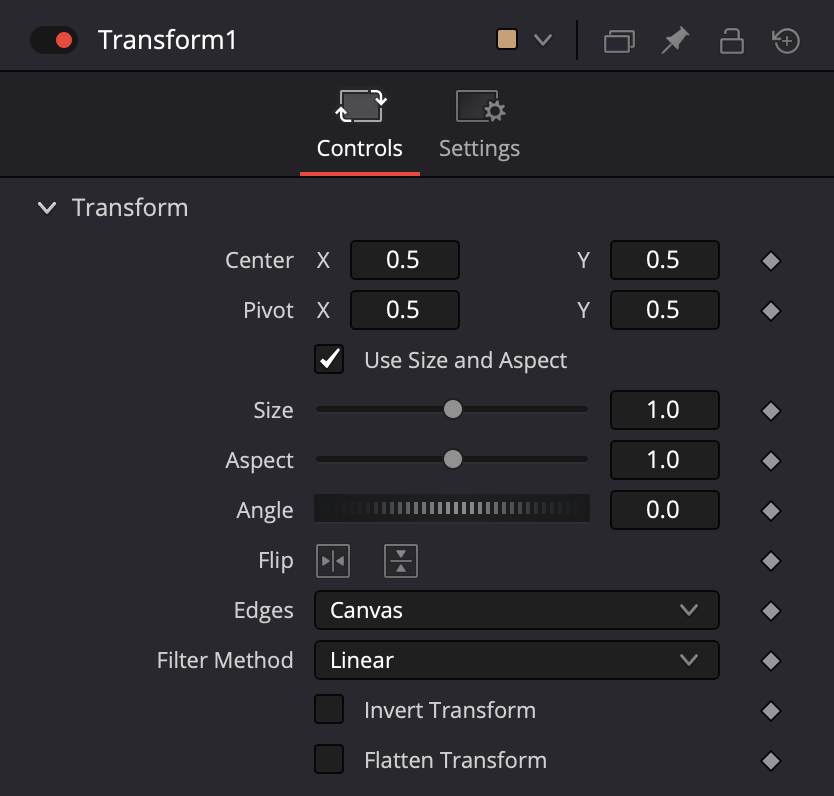Click the keyframe diamond next to Angle

click(771, 510)
